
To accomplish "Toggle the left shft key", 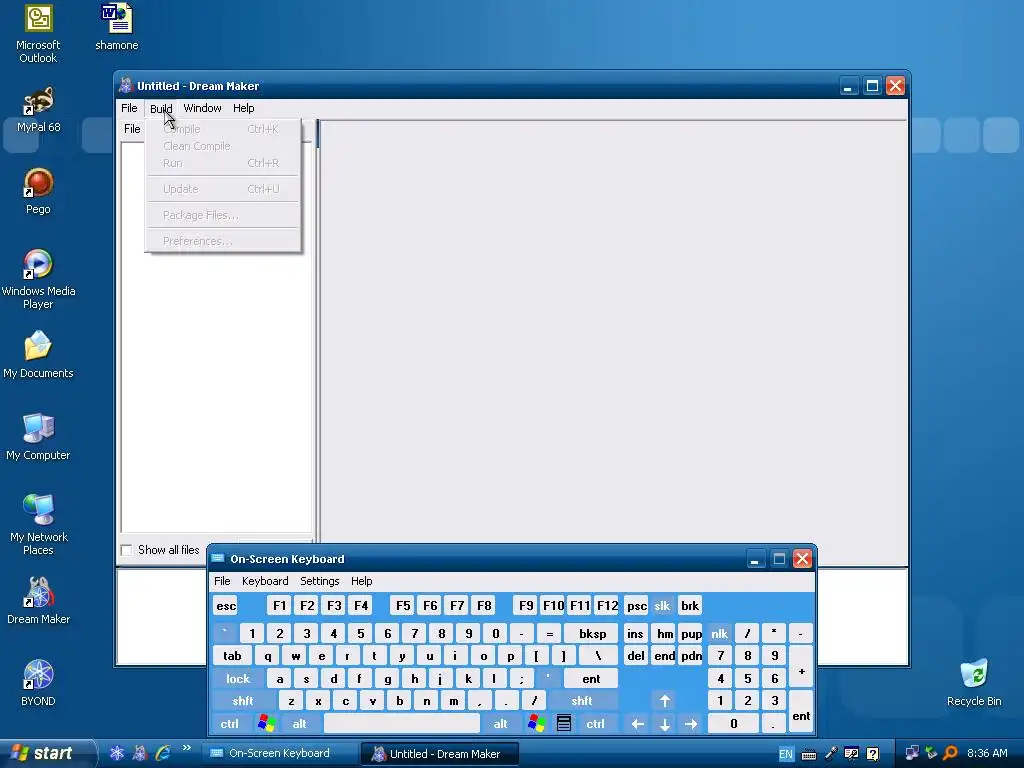I will coord(243,701).
